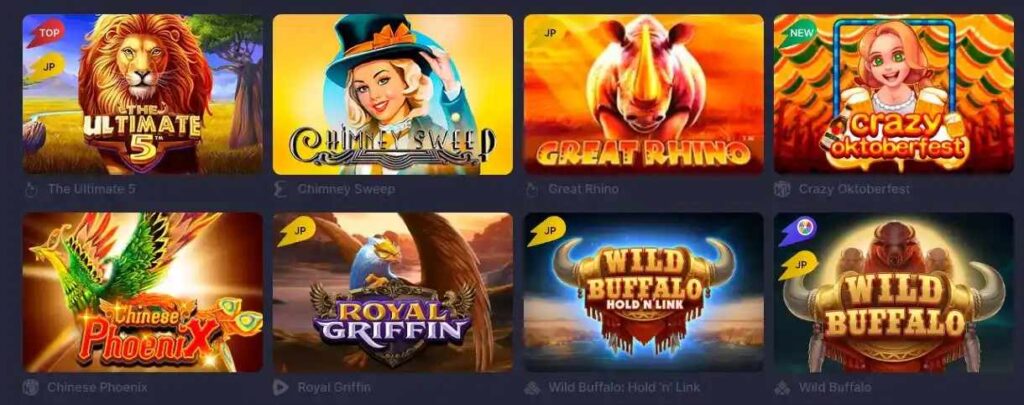
Task: Open the Chinese Phoenix title link
Action: tap(97, 387)
